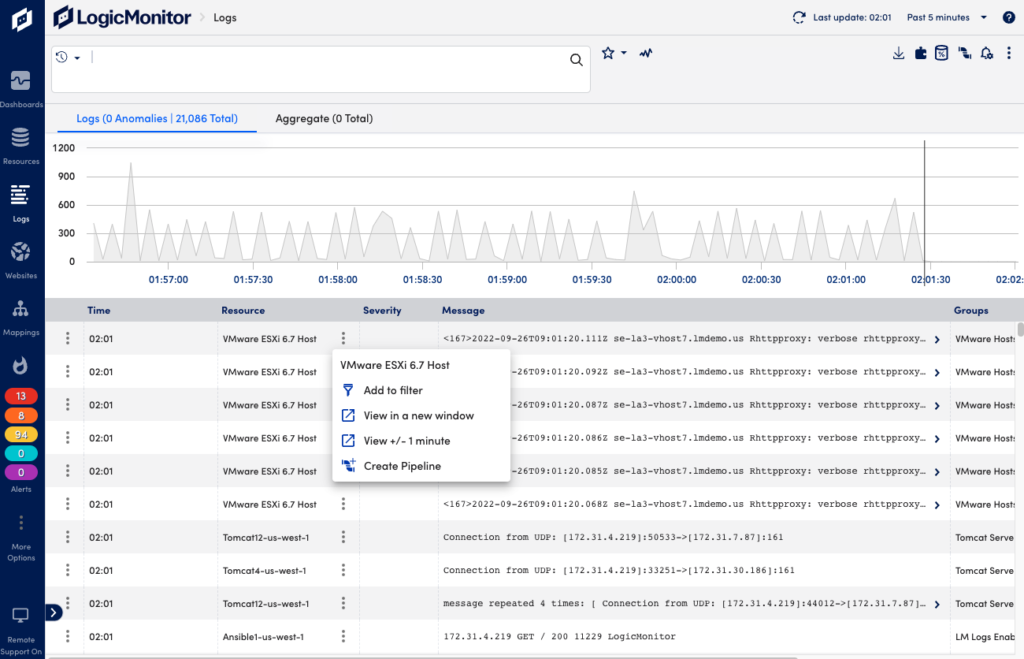Click the yellow warning alerts badge 94
The height and width of the screenshot is (659, 1024).
click(21, 434)
